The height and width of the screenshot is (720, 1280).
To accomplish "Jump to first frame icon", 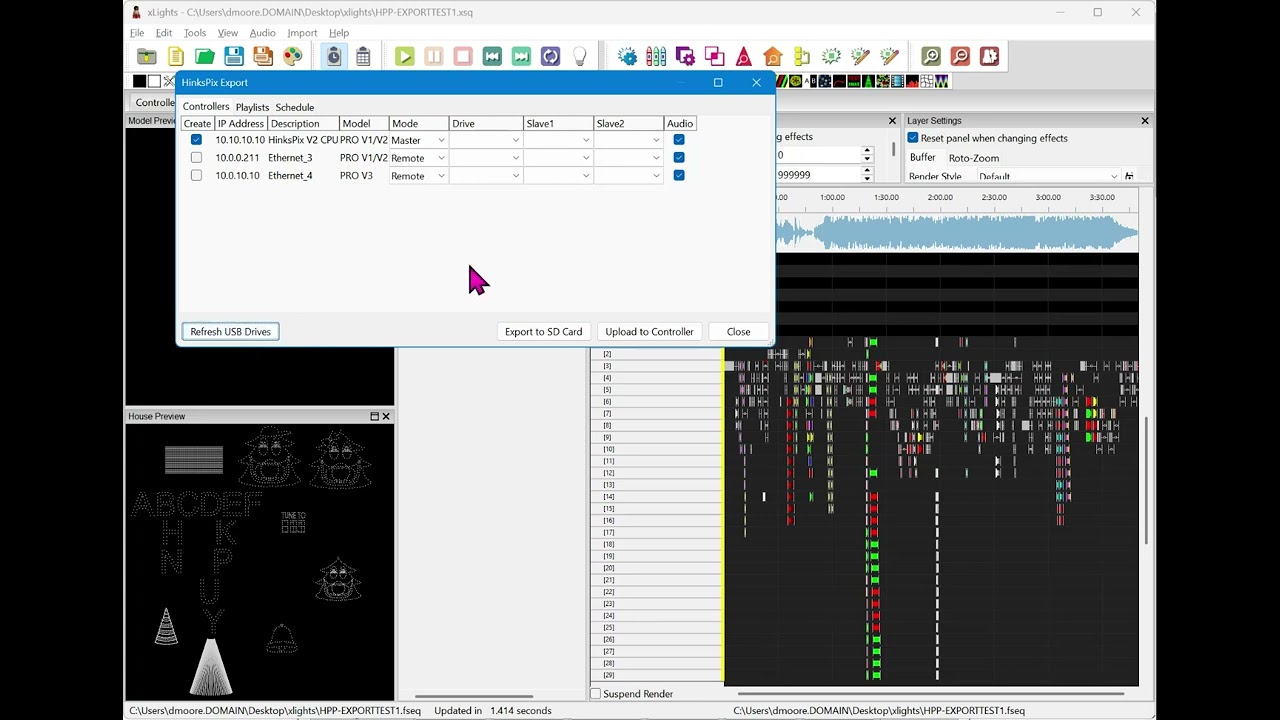I will 492,57.
